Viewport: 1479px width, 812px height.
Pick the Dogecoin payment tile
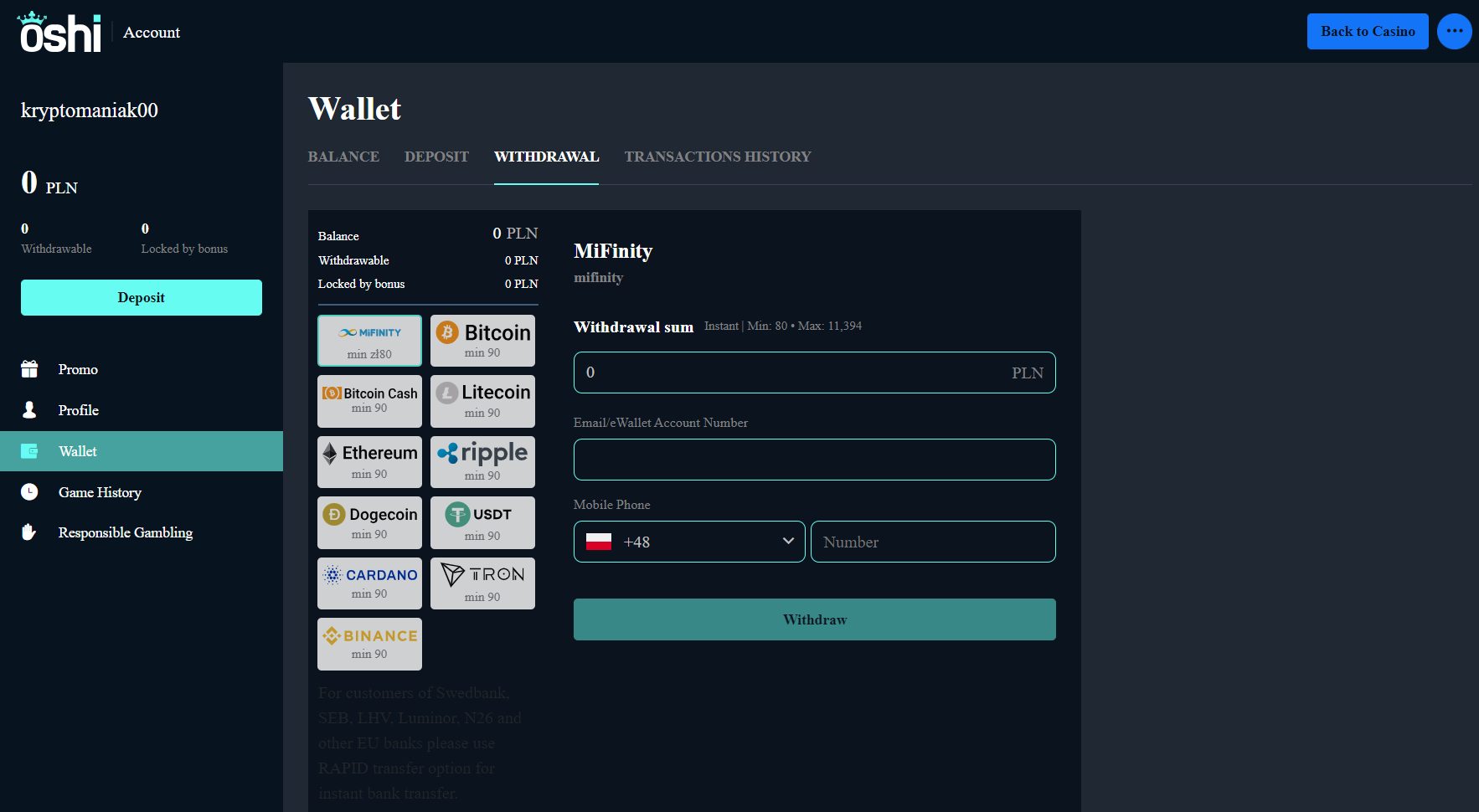(x=369, y=522)
